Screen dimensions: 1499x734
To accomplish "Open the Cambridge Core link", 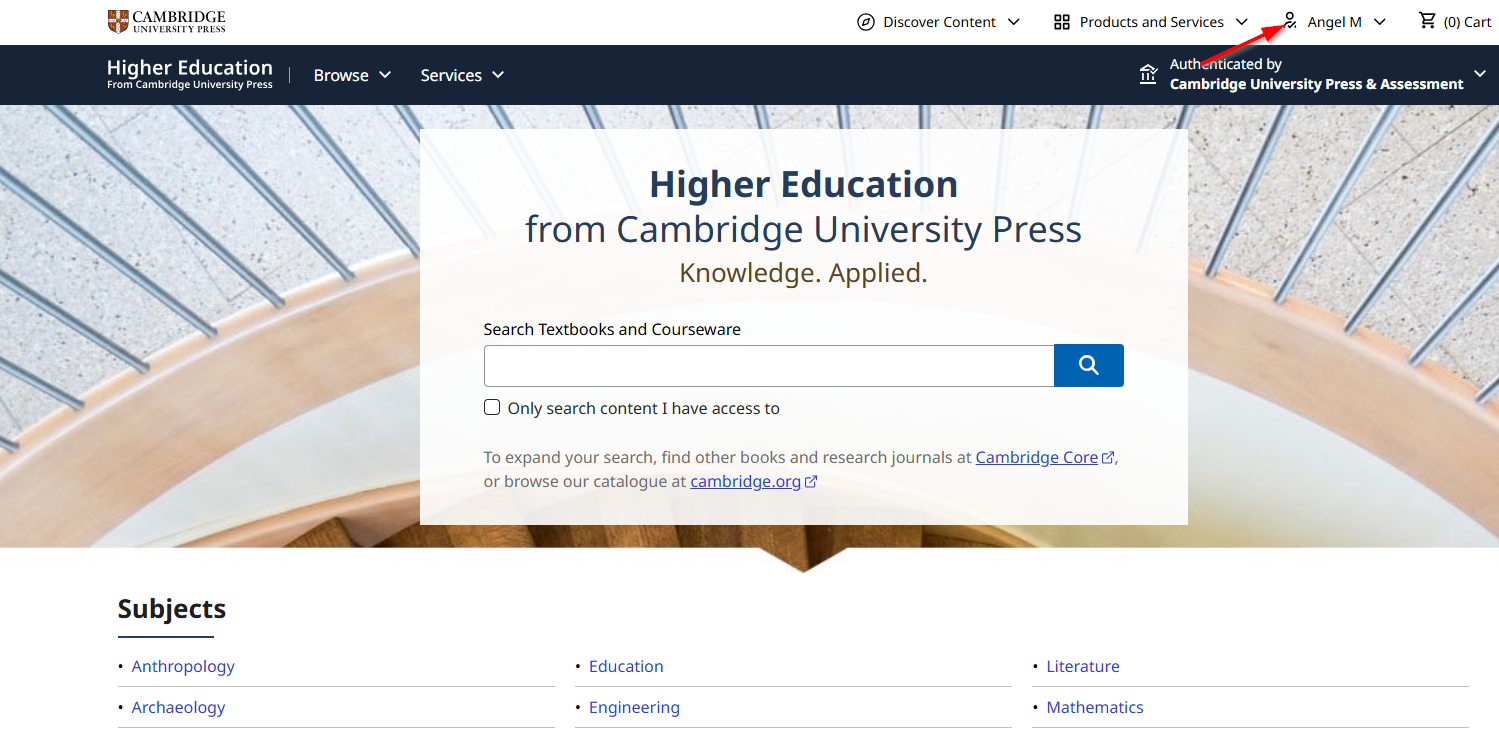I will coord(1037,457).
